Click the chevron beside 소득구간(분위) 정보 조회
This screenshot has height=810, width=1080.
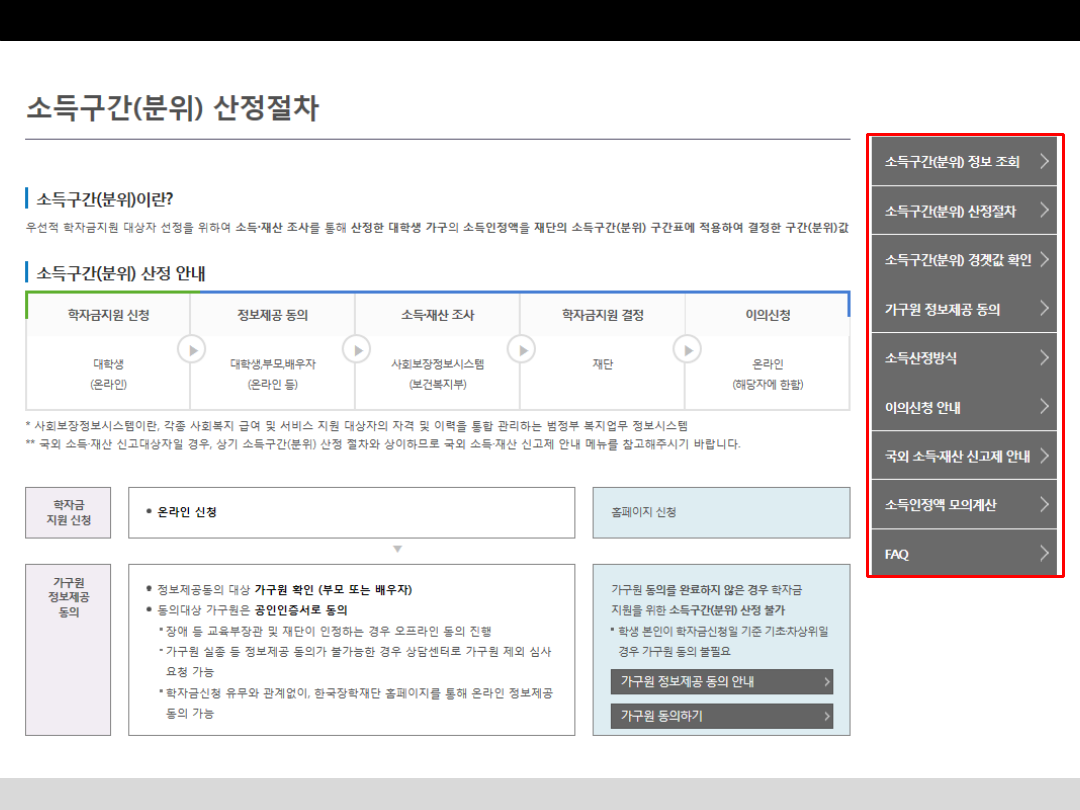coord(1044,161)
